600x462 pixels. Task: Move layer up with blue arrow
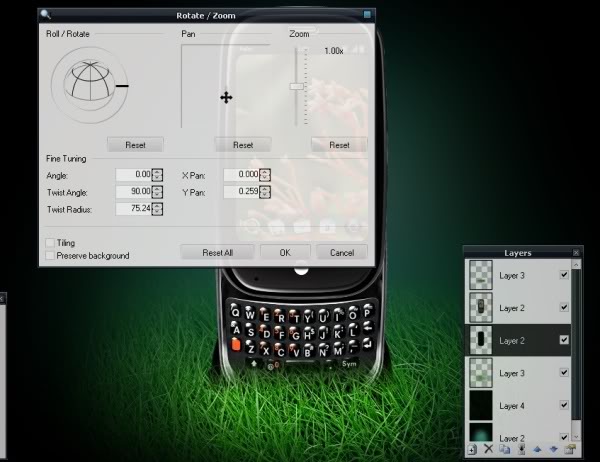tap(537, 449)
